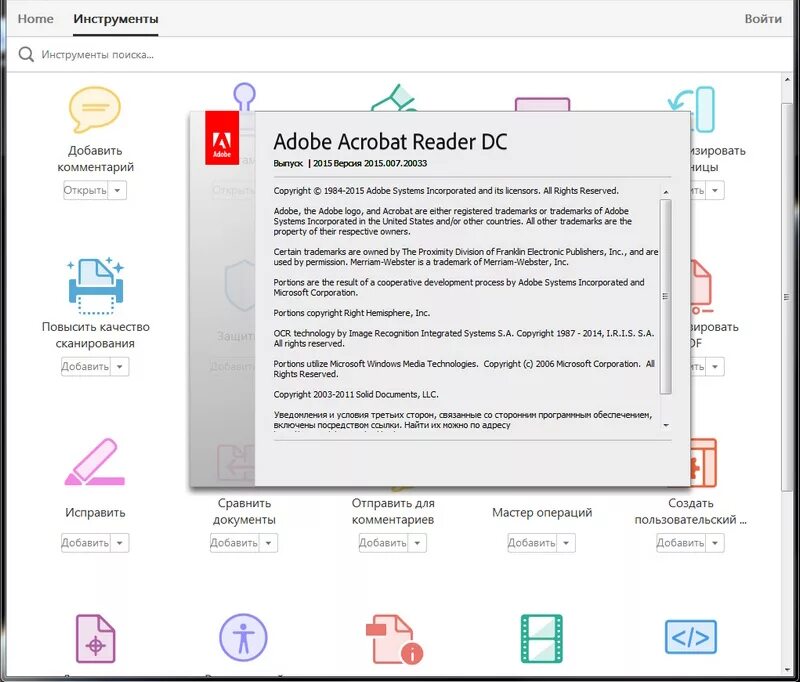Select the red PDF standards info icon

pyautogui.click(x=394, y=639)
